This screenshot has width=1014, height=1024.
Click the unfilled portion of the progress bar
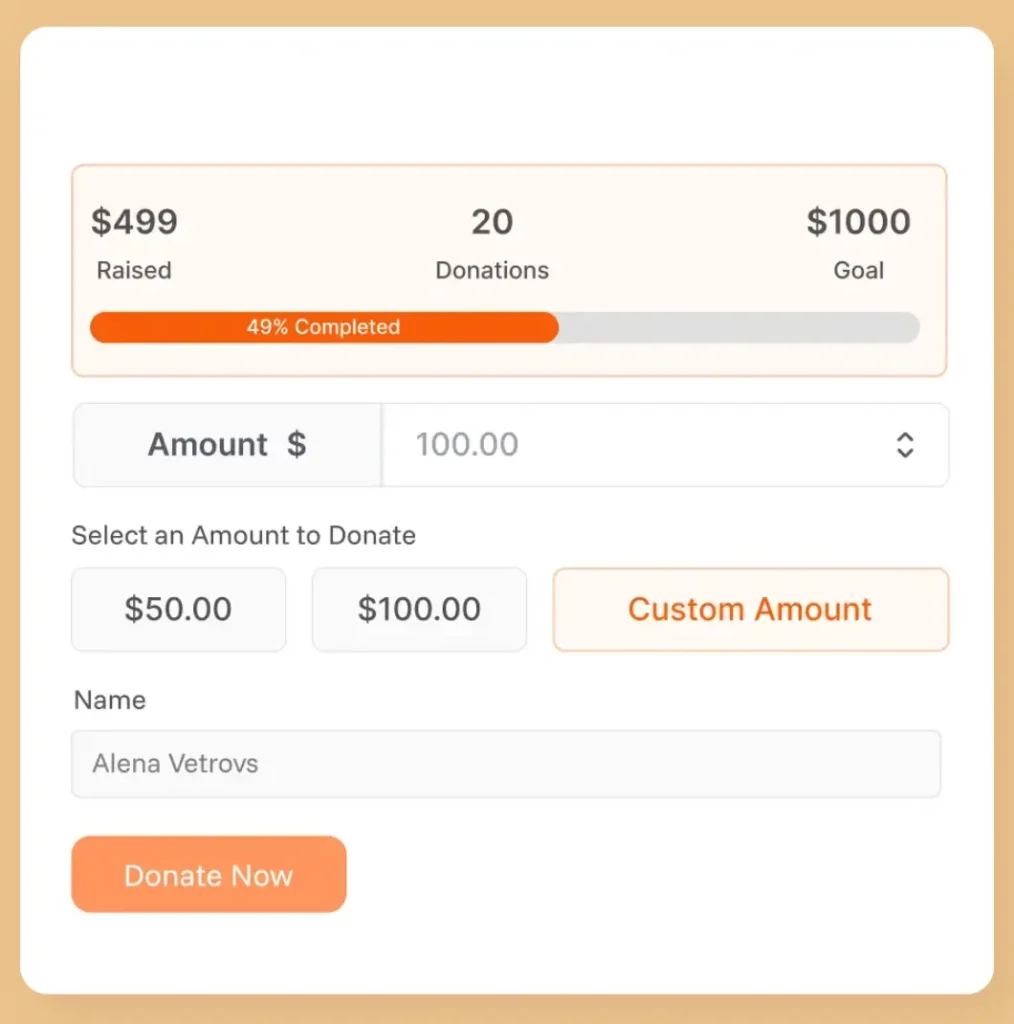[x=740, y=327]
